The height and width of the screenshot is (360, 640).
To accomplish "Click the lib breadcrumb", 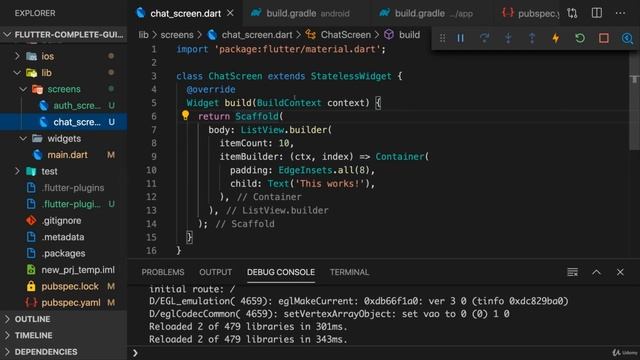I will [143, 35].
